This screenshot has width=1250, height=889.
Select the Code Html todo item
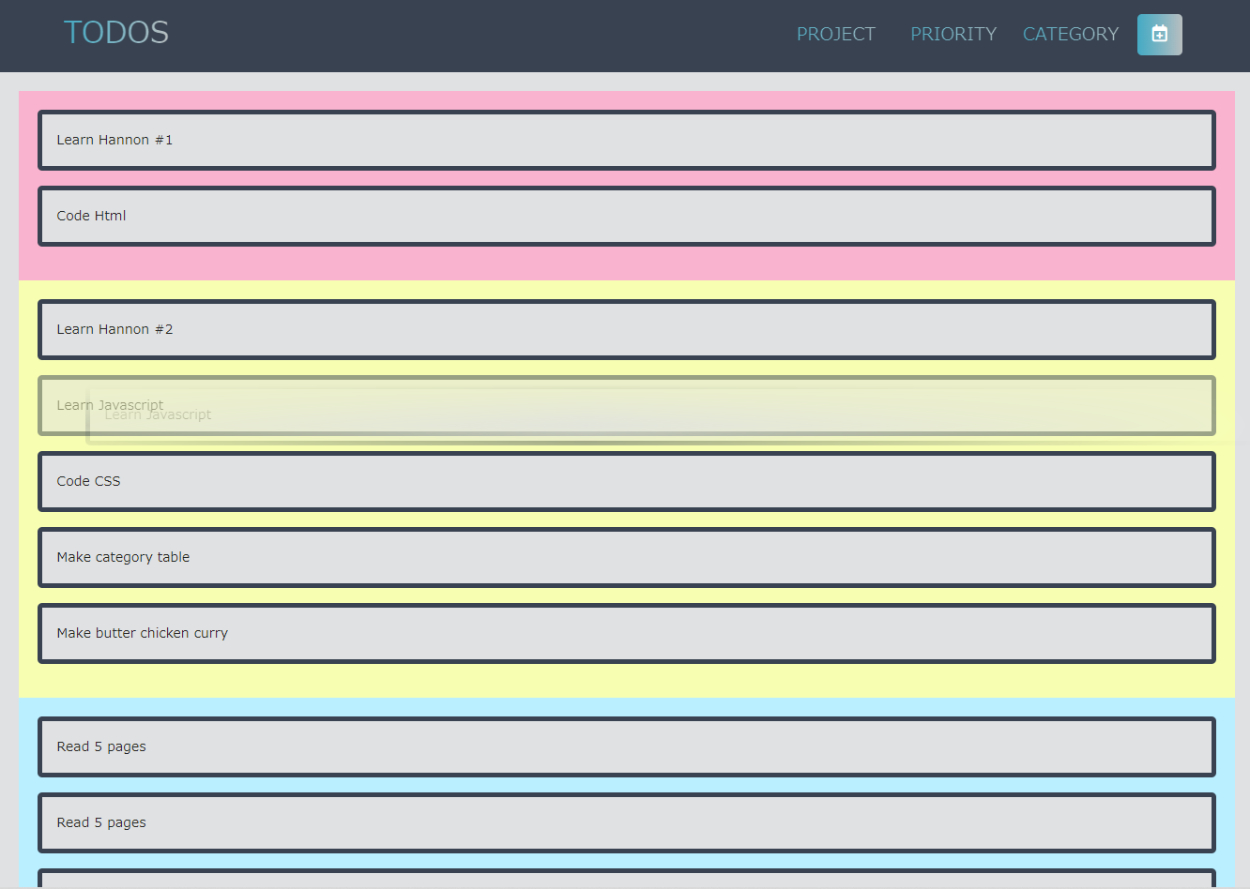point(626,216)
